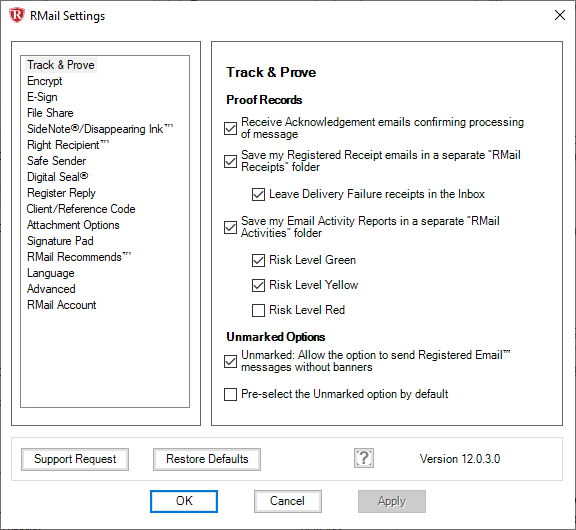Viewport: 576px width, 530px height.
Task: Close the RMail Settings dialog
Action: click(559, 15)
